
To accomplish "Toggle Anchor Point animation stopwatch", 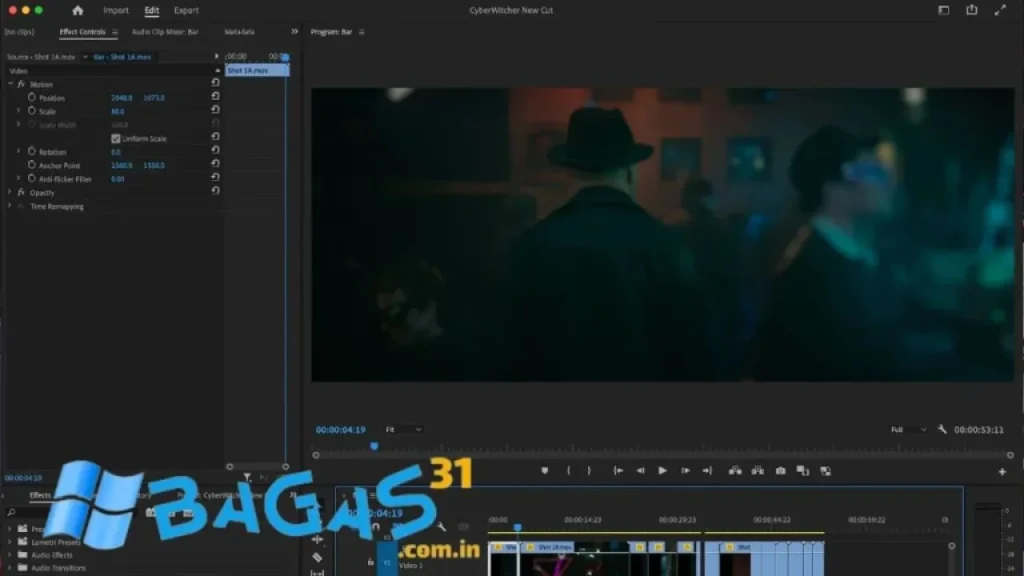I will [x=31, y=165].
